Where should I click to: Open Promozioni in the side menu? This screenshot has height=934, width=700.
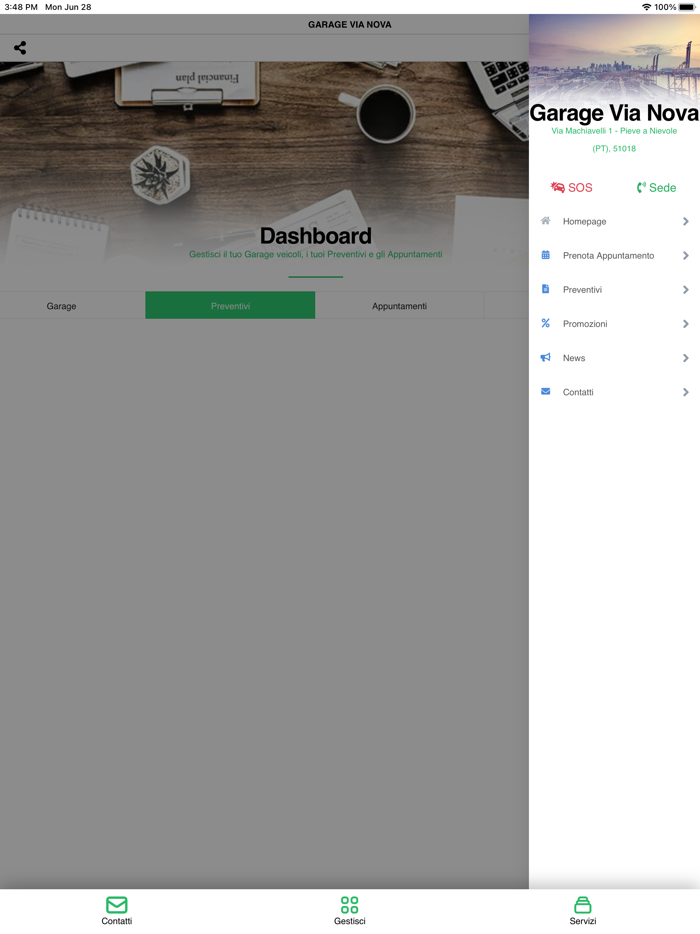pos(614,324)
